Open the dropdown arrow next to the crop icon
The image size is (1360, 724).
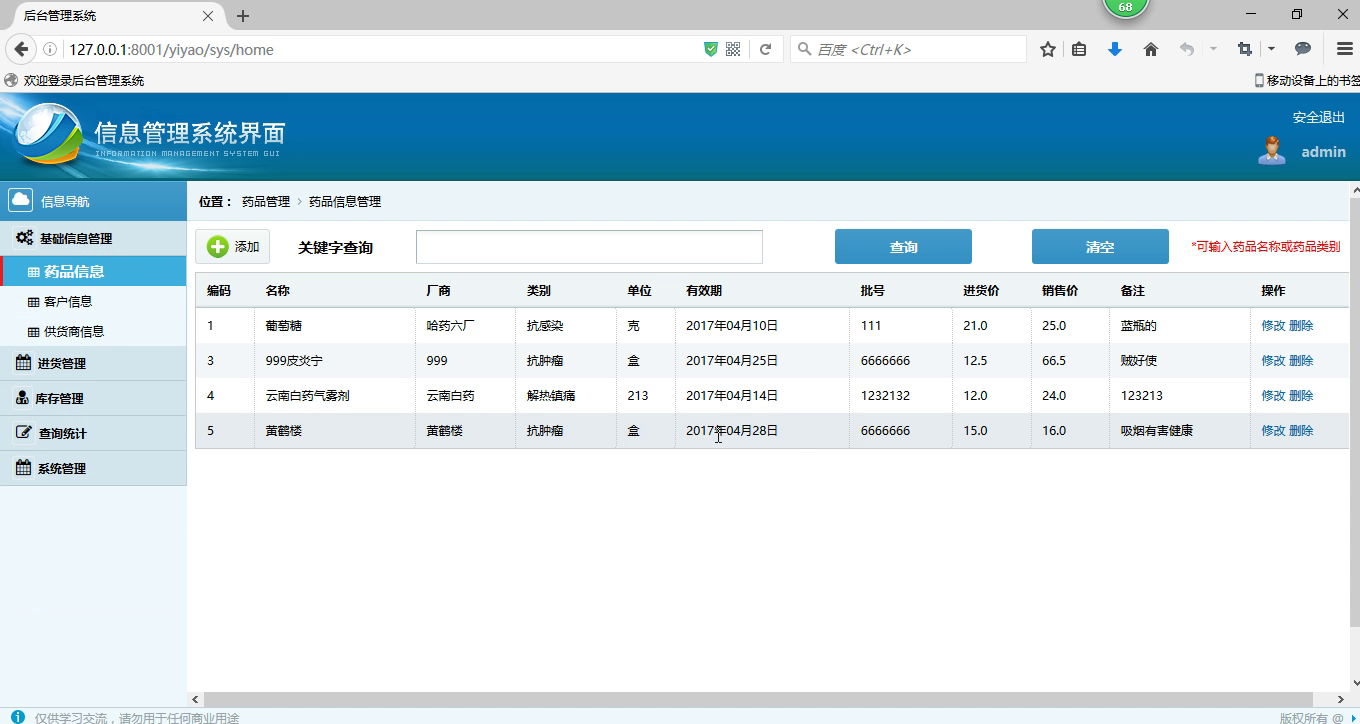point(1271,49)
